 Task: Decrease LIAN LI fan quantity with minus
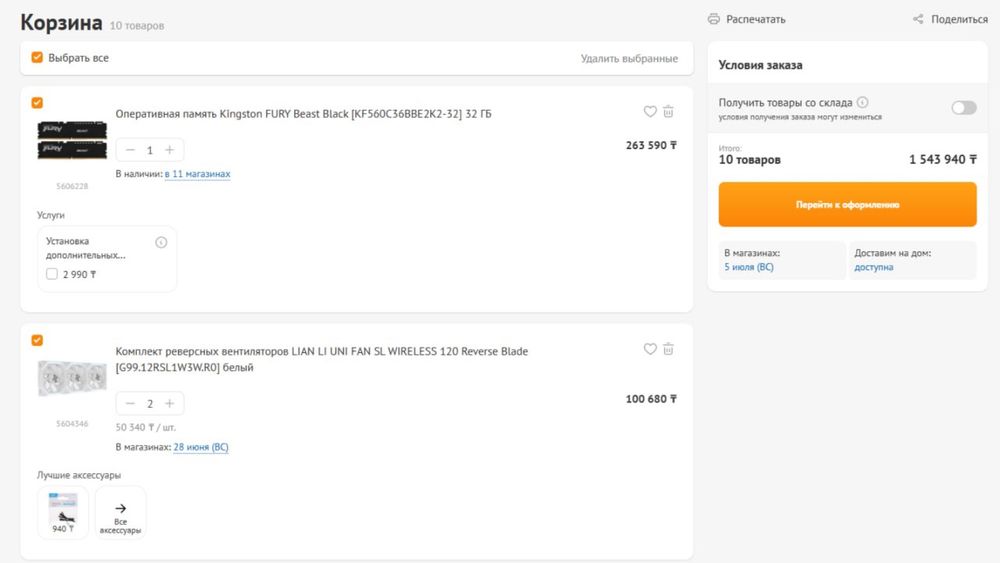coord(130,404)
